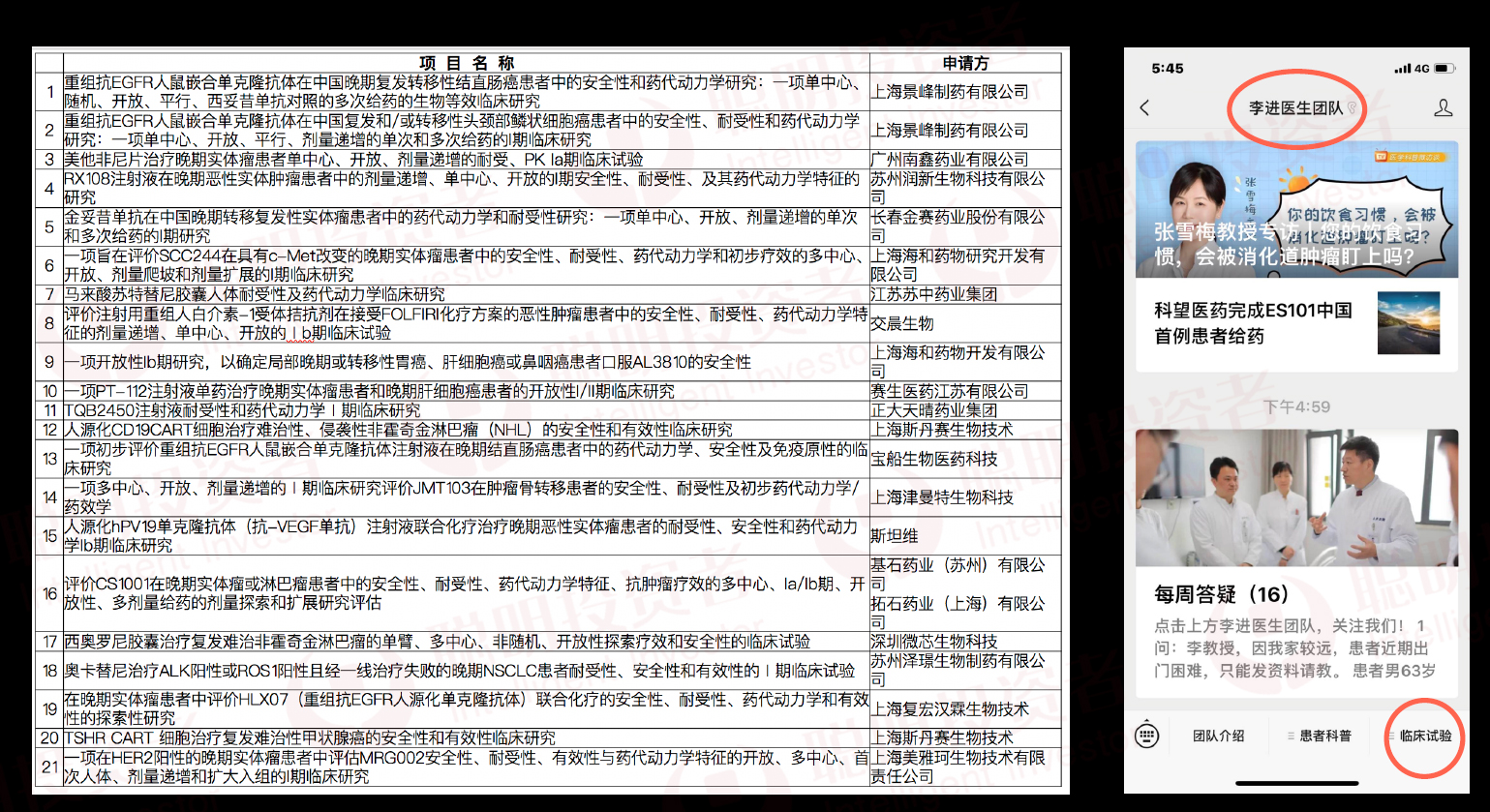
Task: Select row 12's 人源化CD19CART project name
Action: point(467,430)
